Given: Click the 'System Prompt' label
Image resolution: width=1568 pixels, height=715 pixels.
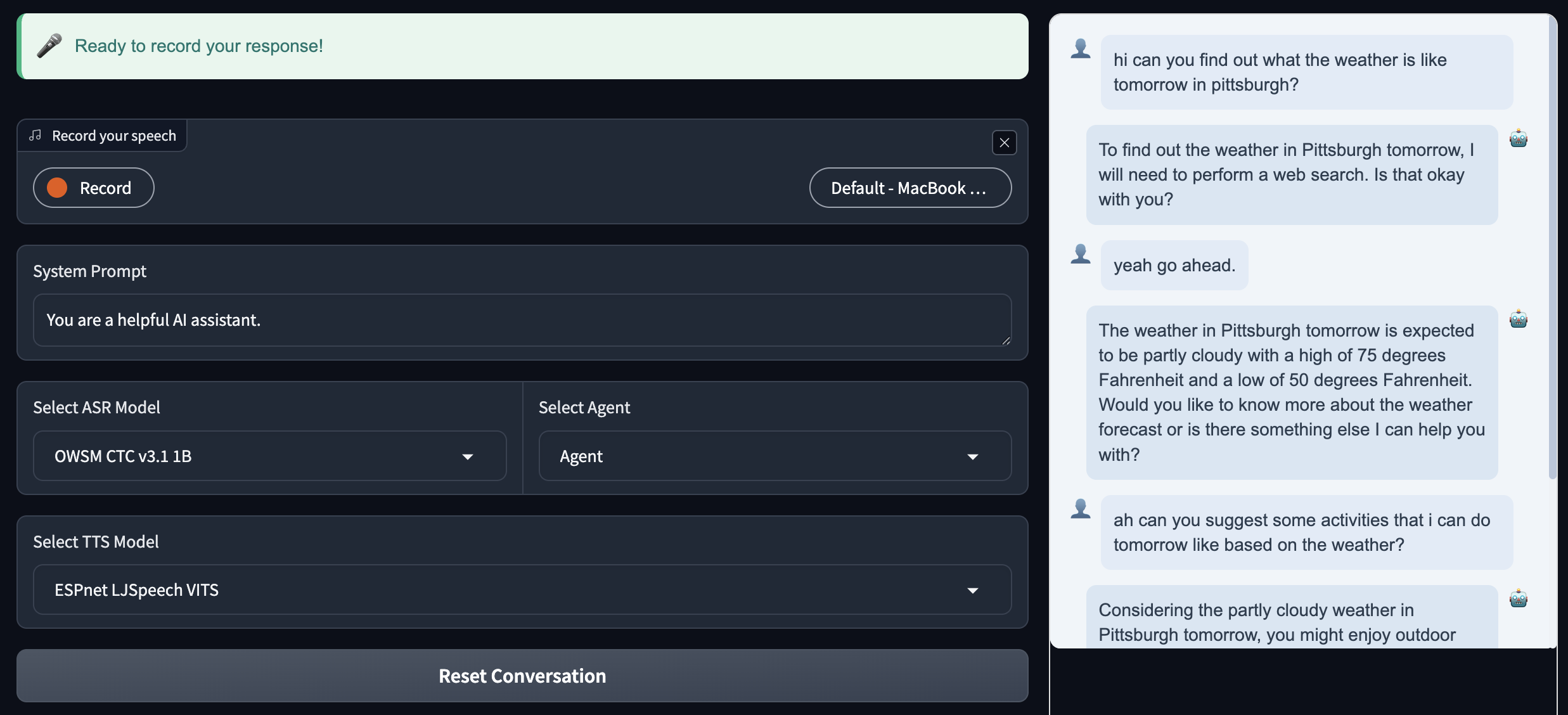Looking at the screenshot, I should (x=89, y=271).
